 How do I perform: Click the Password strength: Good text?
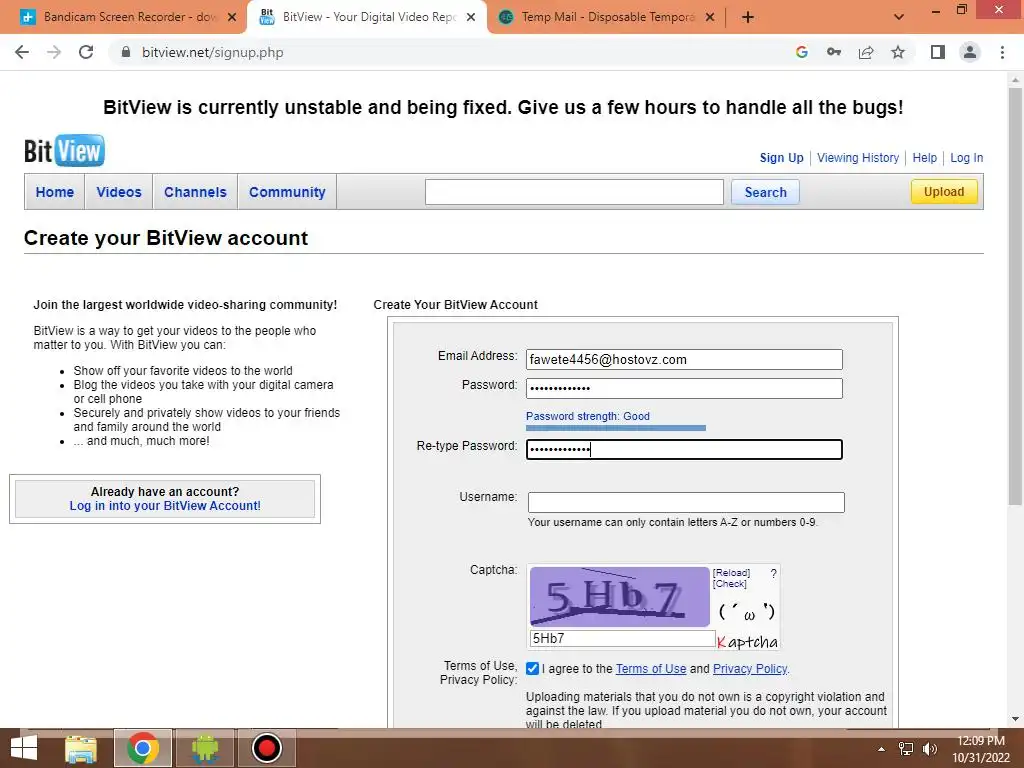pos(588,416)
